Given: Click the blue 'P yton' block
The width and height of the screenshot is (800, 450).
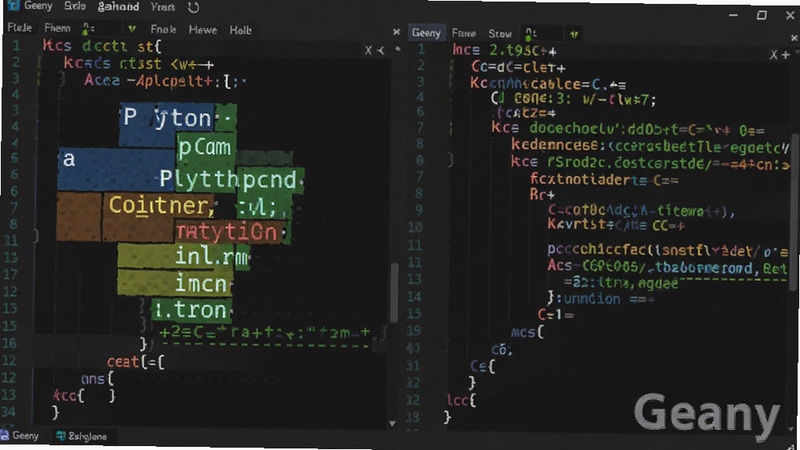Looking at the screenshot, I should pyautogui.click(x=167, y=118).
